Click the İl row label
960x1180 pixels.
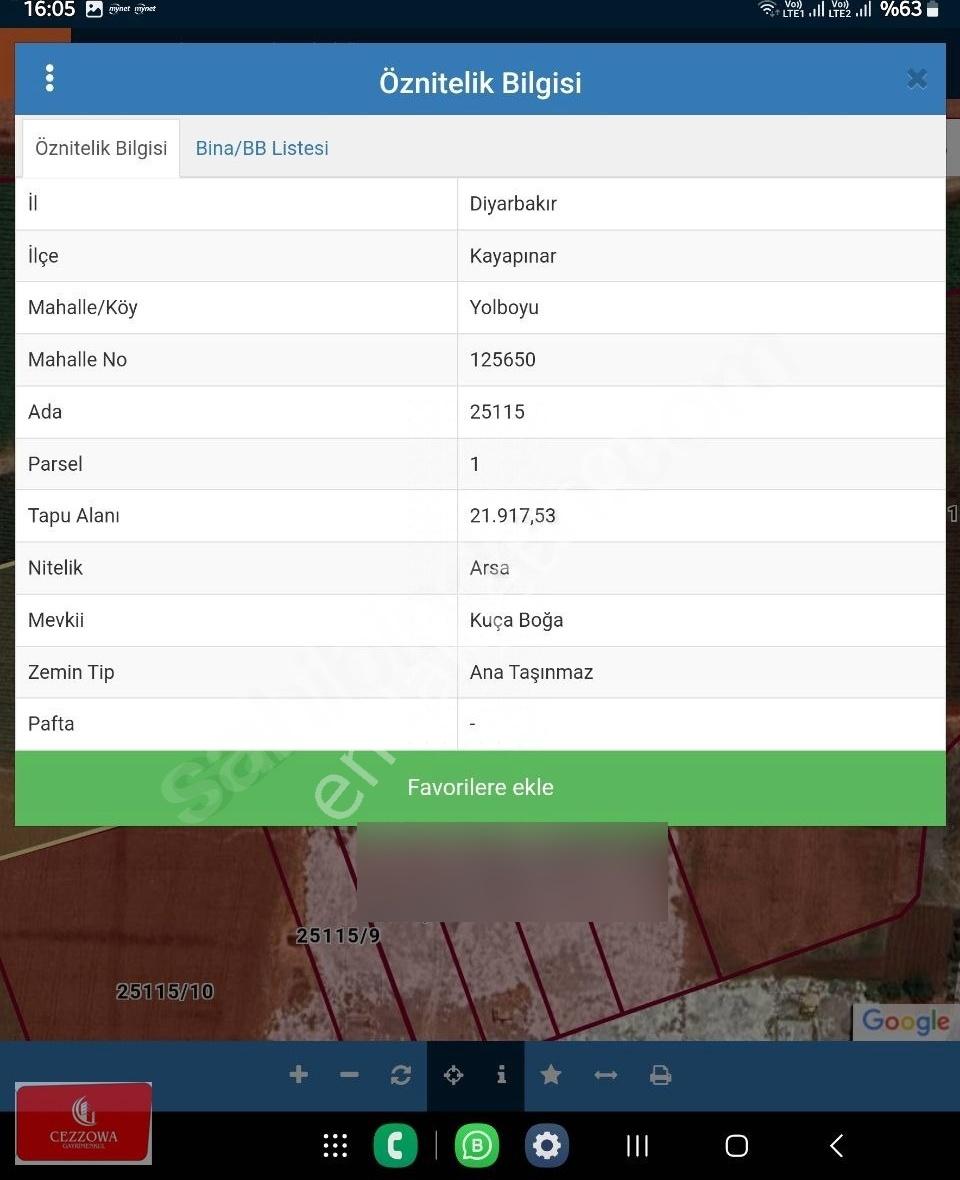pyautogui.click(x=32, y=202)
